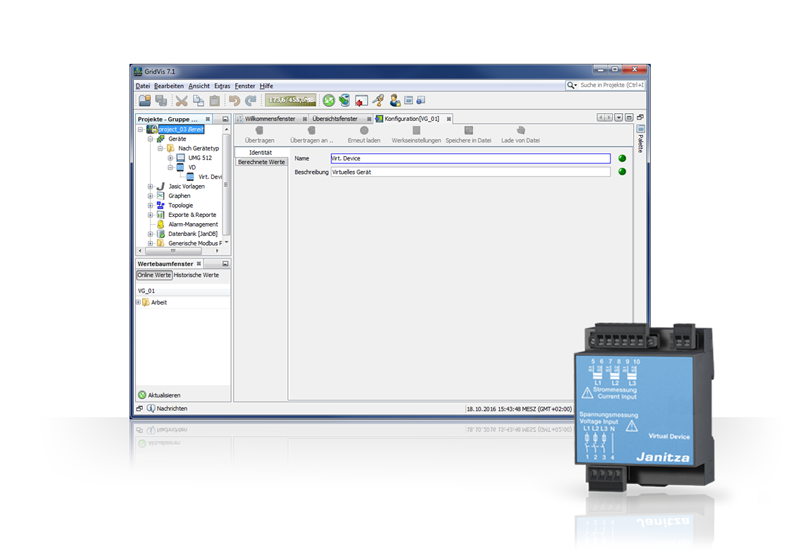Click the cut scissors icon
This screenshot has height=560, width=800.
click(182, 100)
